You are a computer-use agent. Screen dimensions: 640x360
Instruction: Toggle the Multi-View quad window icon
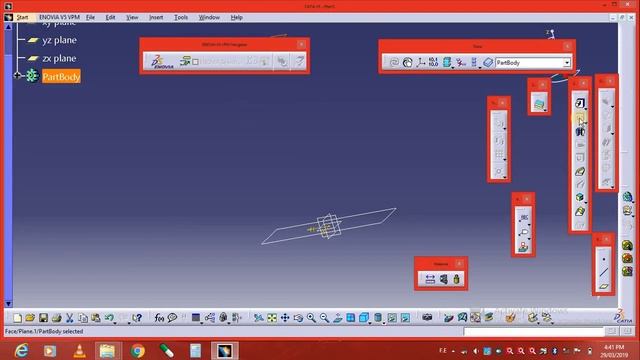point(351,318)
